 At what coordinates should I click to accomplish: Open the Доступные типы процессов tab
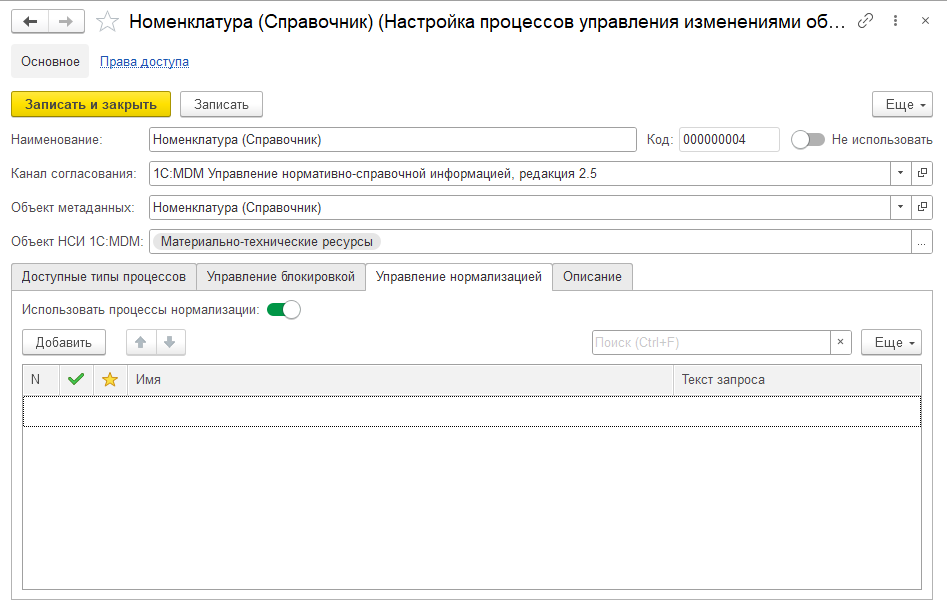coord(104,277)
